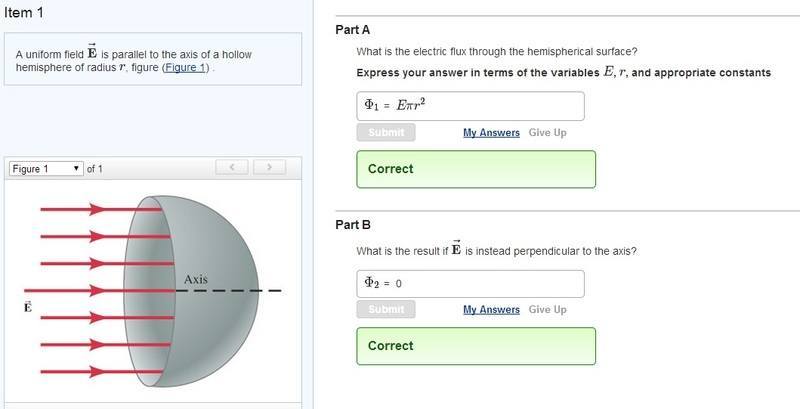Open My Answers link in Part A

pyautogui.click(x=491, y=133)
